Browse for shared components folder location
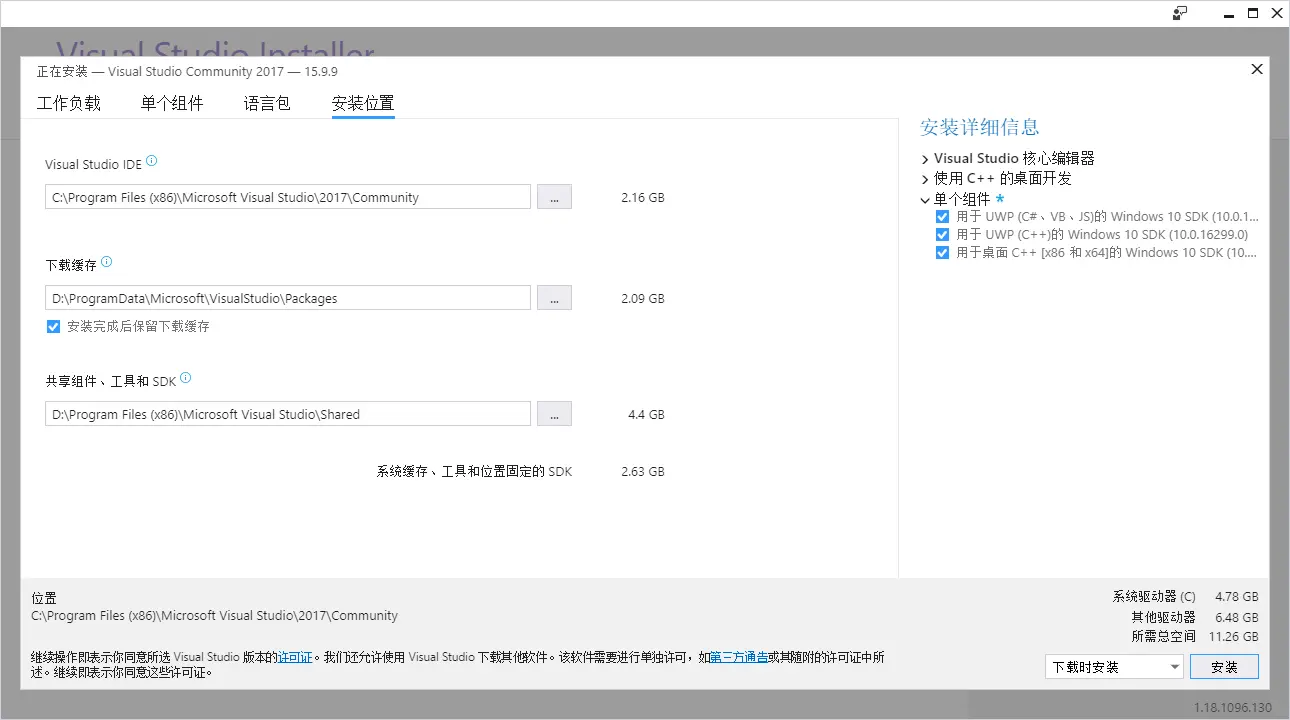The image size is (1290, 720). point(554,414)
